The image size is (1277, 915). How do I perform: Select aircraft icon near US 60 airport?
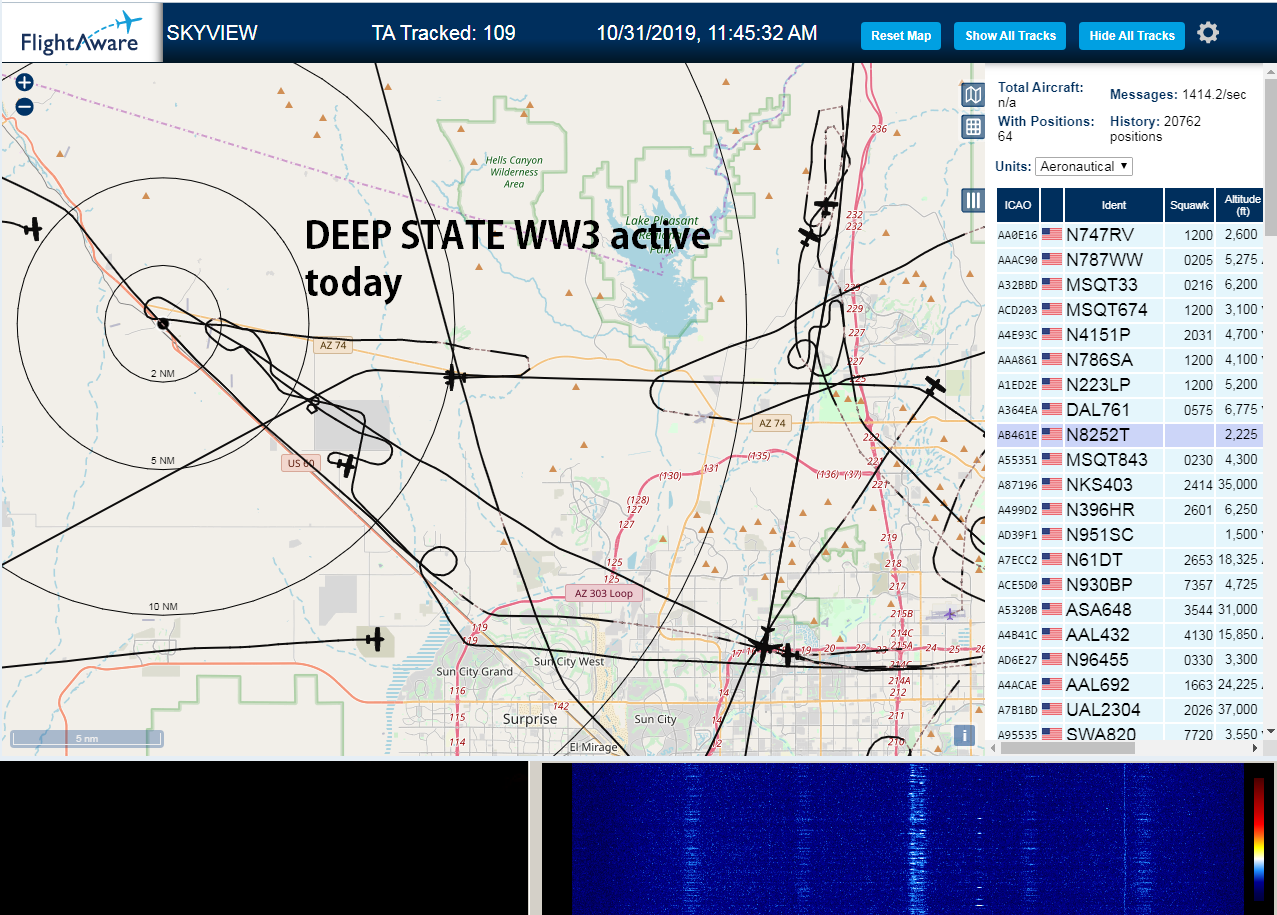(345, 465)
